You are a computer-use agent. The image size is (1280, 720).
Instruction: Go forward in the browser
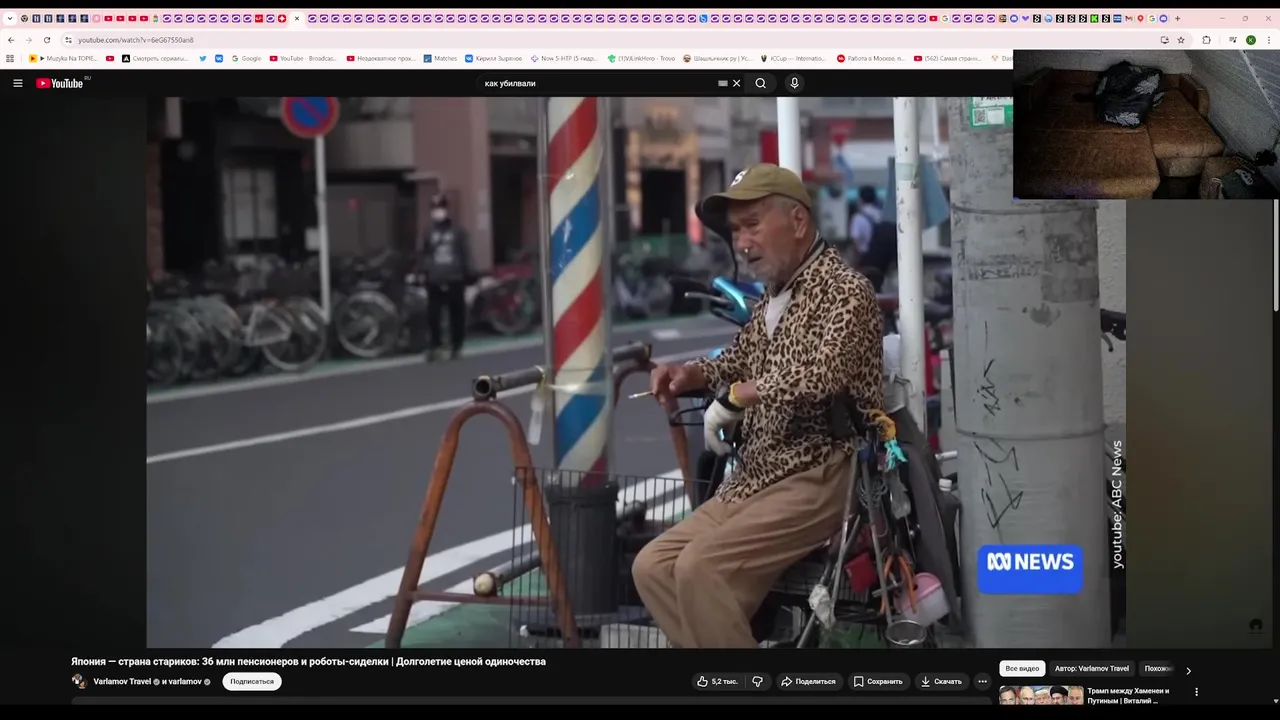pyautogui.click(x=28, y=40)
